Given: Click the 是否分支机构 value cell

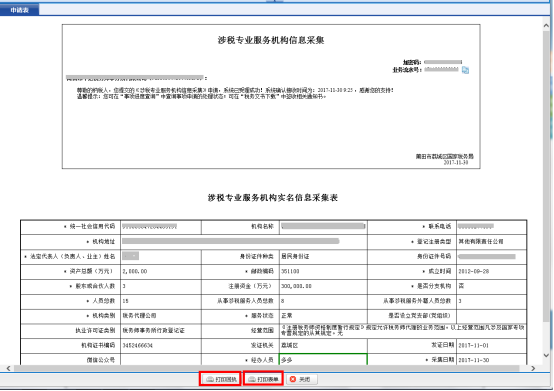Looking at the screenshot, I should point(491,286).
